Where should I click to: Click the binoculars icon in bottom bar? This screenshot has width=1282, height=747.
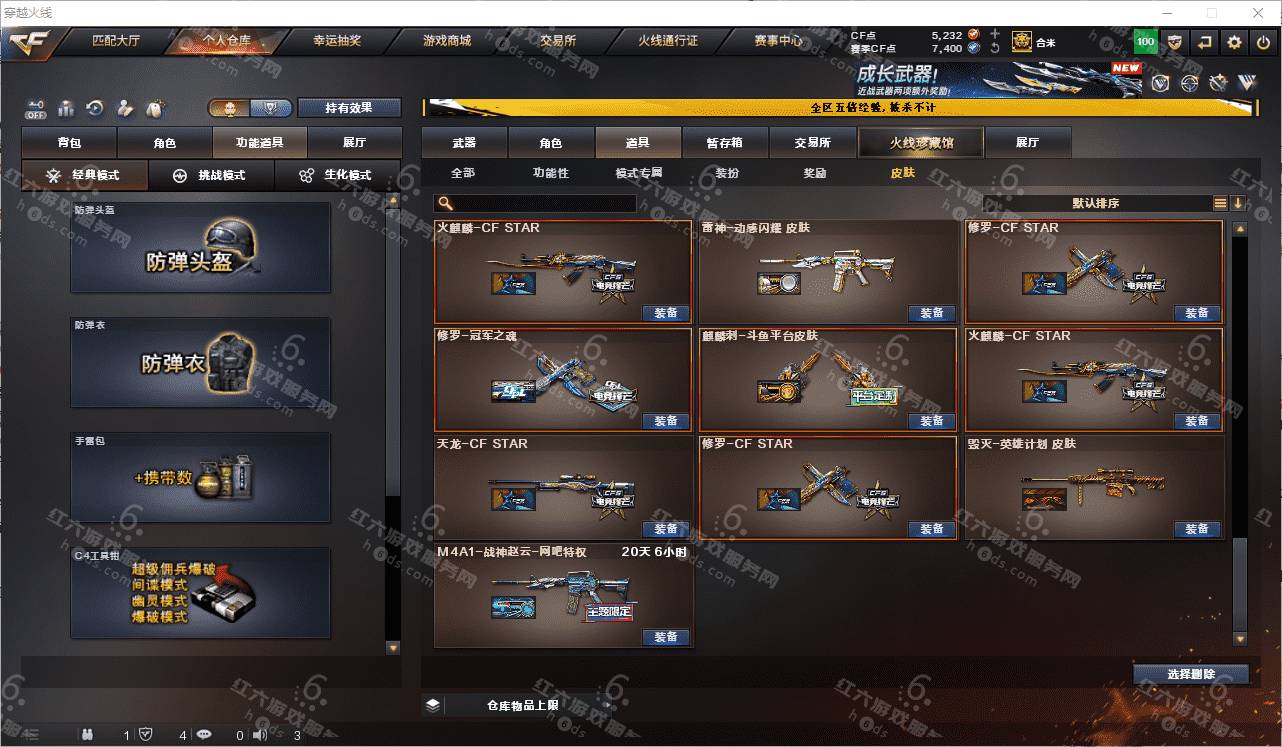pyautogui.click(x=87, y=735)
